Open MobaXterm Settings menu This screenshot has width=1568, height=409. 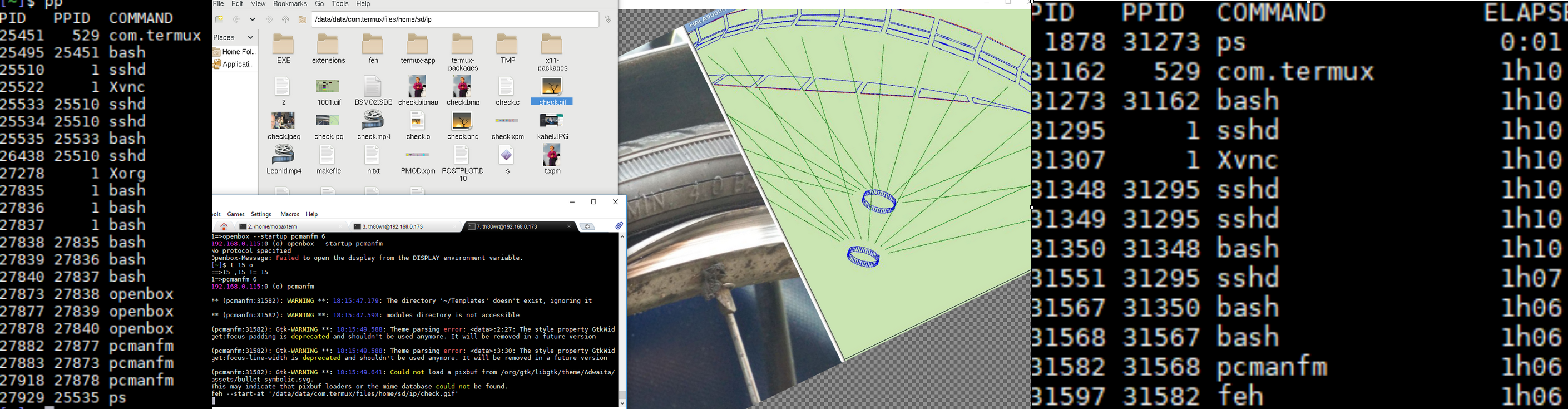(x=261, y=214)
